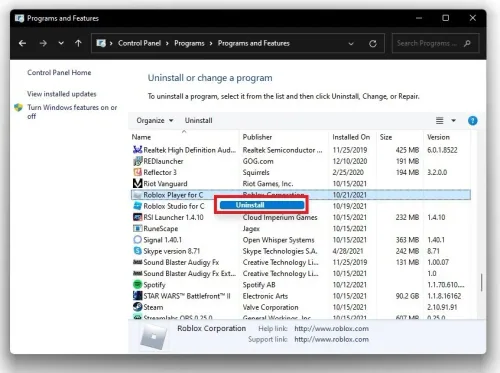The image size is (500, 373).
Task: Click the Windows features shield icon
Action: (x=18, y=107)
